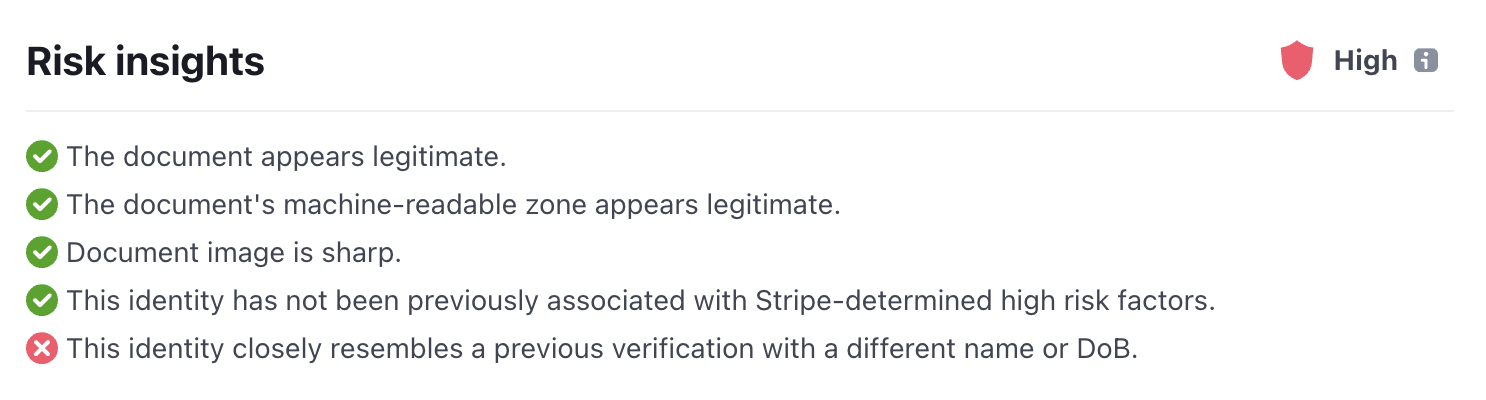
Task: Click the horizontal divider under Risk insights heading
Action: (x=739, y=110)
